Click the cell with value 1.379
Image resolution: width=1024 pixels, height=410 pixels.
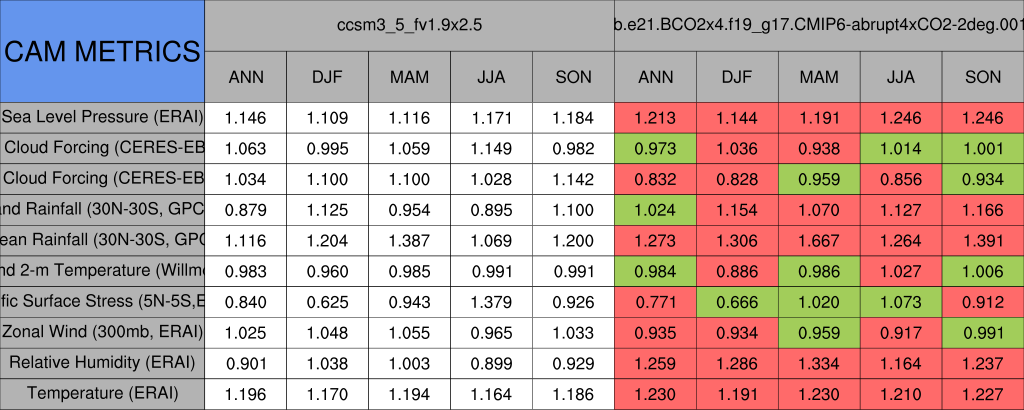491,301
